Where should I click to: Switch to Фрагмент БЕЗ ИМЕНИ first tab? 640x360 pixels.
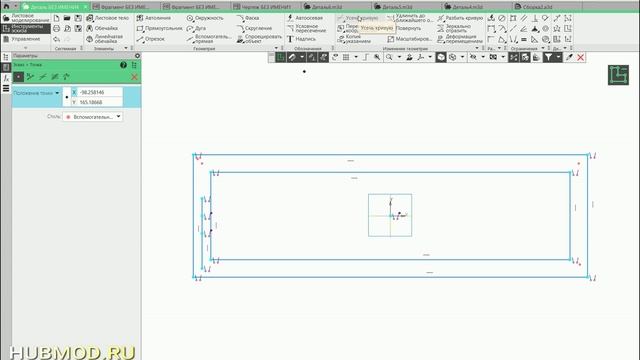125,7
